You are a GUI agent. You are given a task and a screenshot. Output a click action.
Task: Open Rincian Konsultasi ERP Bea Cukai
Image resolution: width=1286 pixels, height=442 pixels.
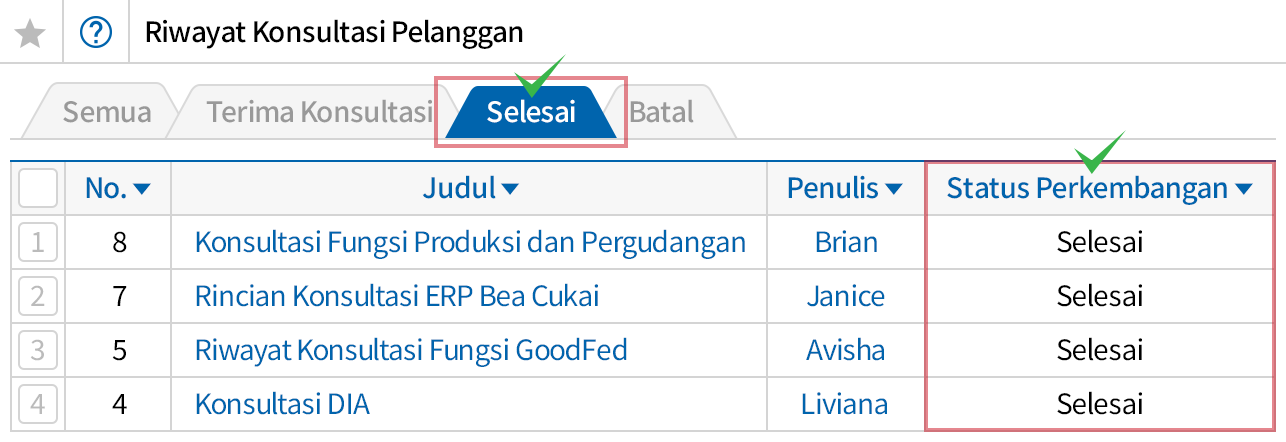[x=397, y=297]
